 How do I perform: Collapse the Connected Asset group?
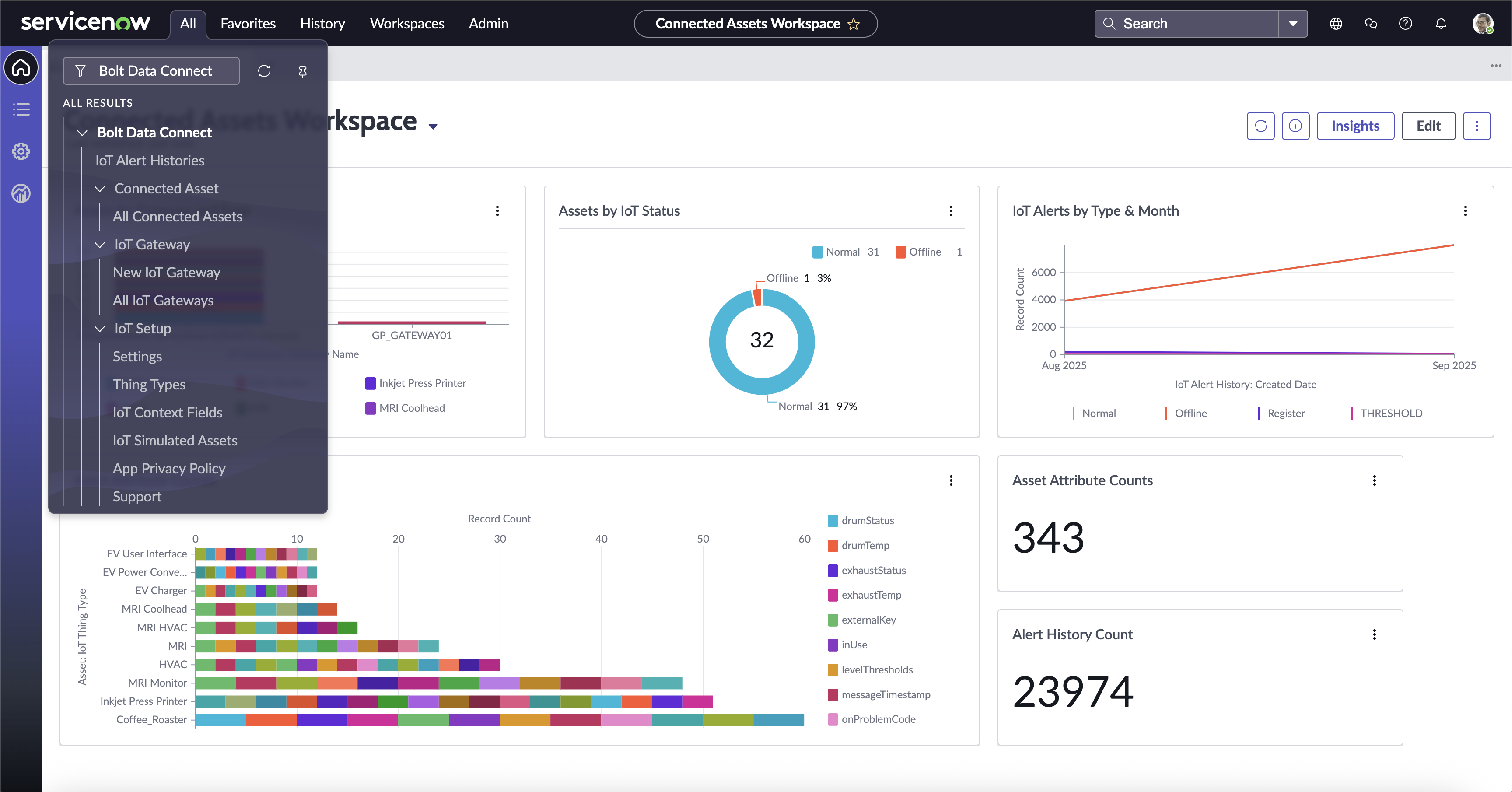point(100,189)
